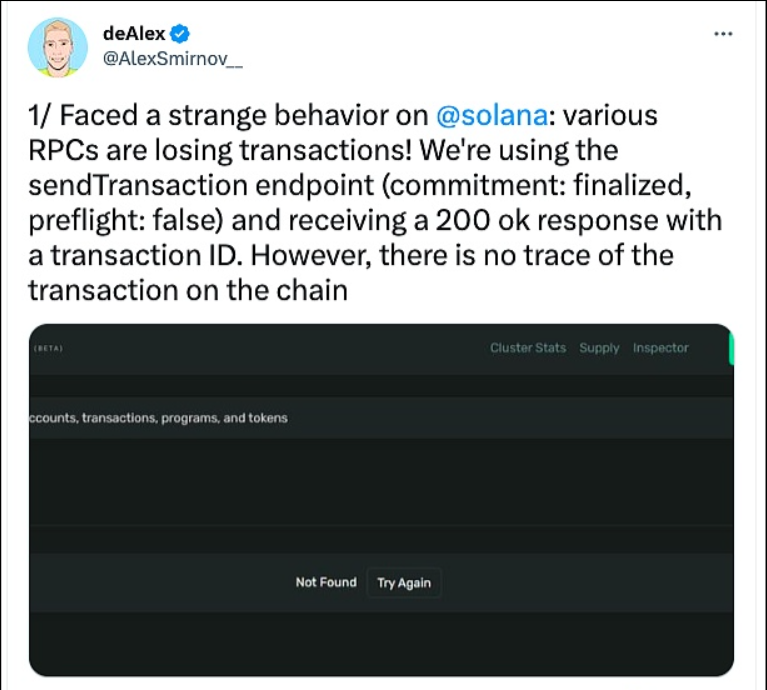
Task: Open the three-dot more options menu
Action: (x=722, y=33)
